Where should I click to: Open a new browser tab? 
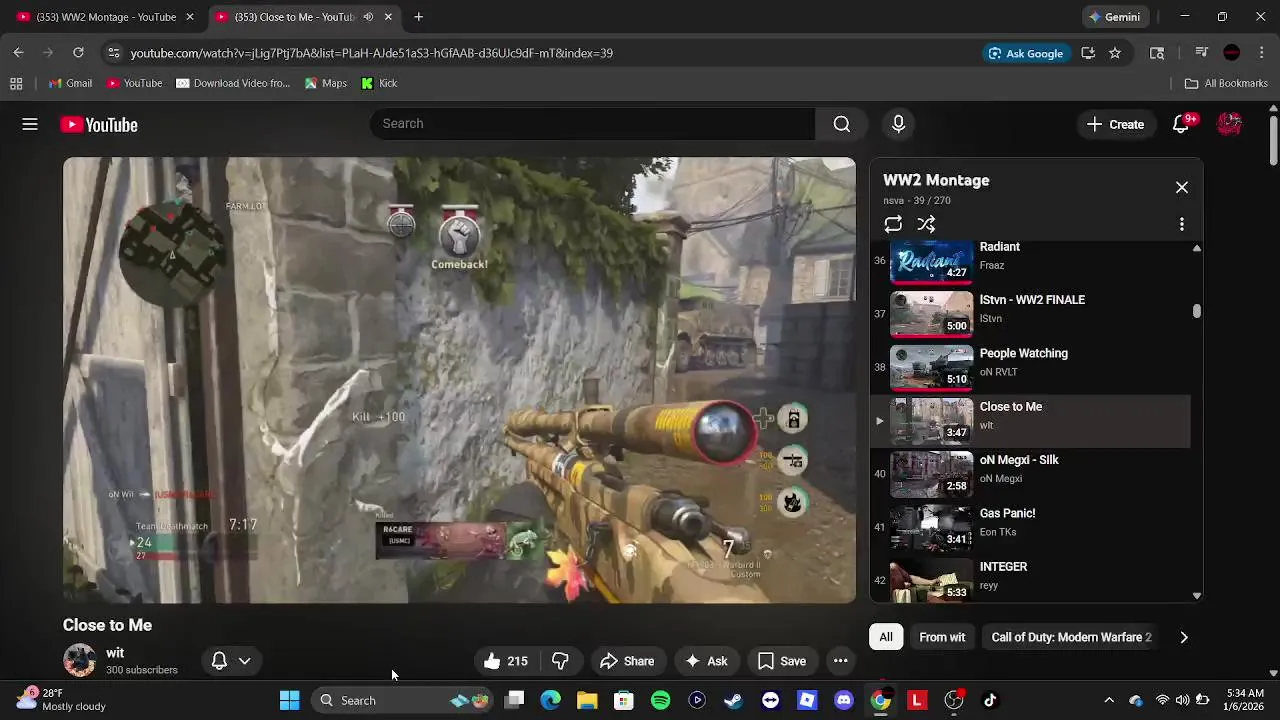click(x=419, y=17)
